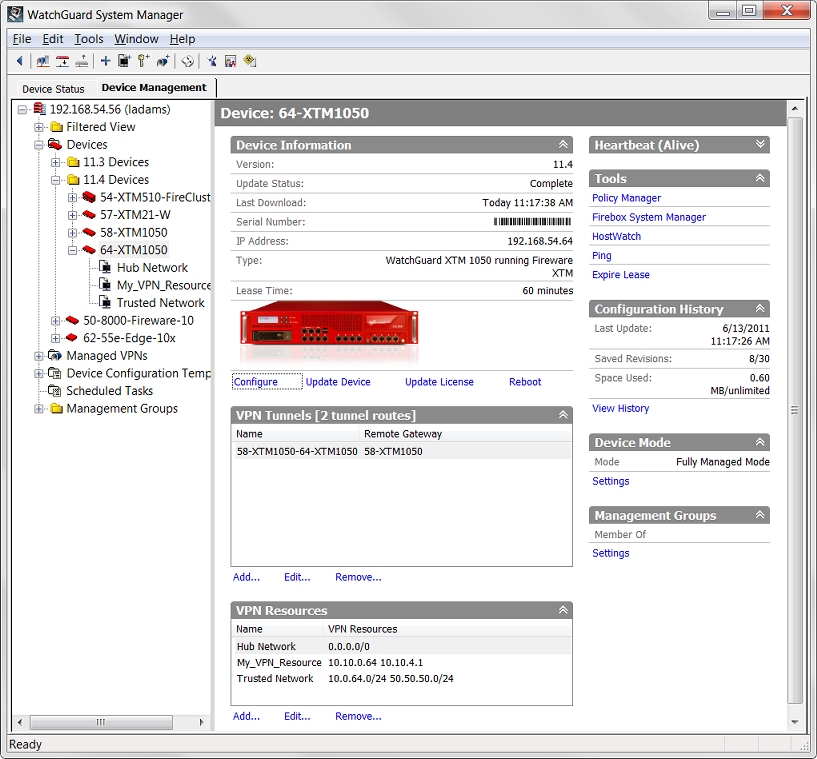Screen dimensions: 817x759
Task: Click the Connect to Device toolbar icon
Action: point(42,60)
